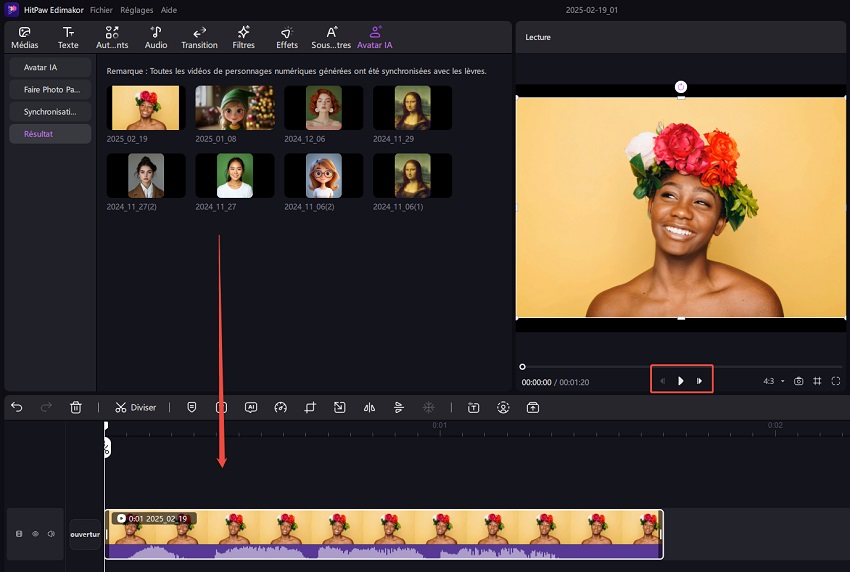Screen dimensions: 850x572
Task: Select the 2024_11_27 green background thumbnail
Action: pyautogui.click(x=235, y=175)
